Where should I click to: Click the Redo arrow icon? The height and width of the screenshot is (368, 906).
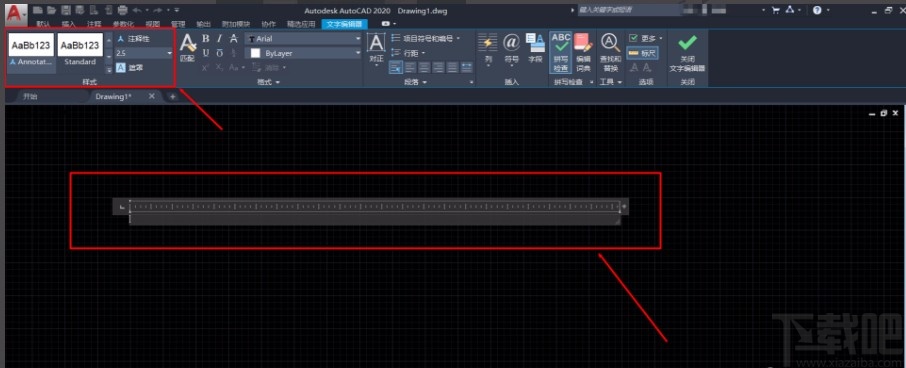[x=158, y=10]
